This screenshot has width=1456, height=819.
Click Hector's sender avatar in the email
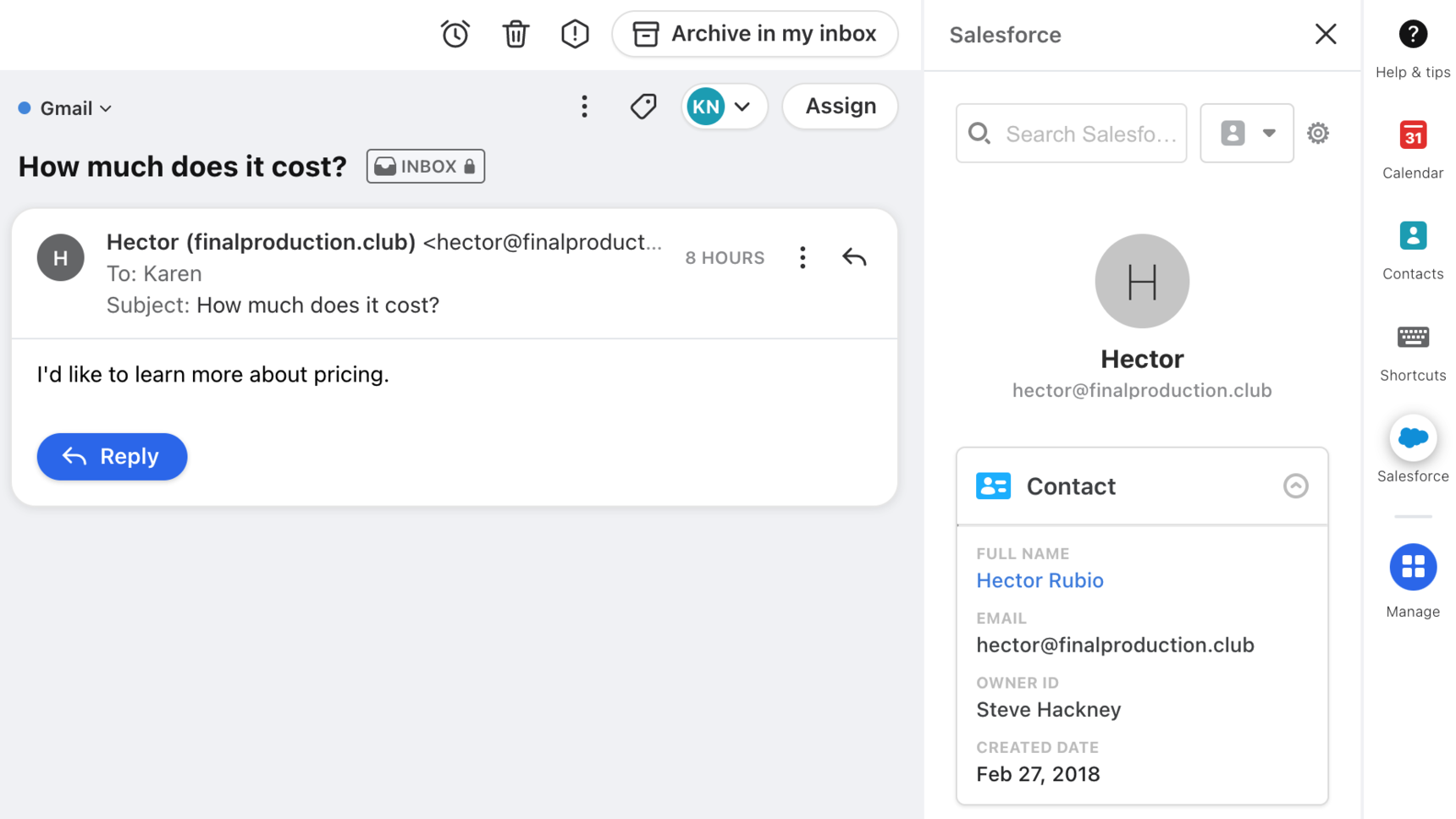[x=61, y=257]
